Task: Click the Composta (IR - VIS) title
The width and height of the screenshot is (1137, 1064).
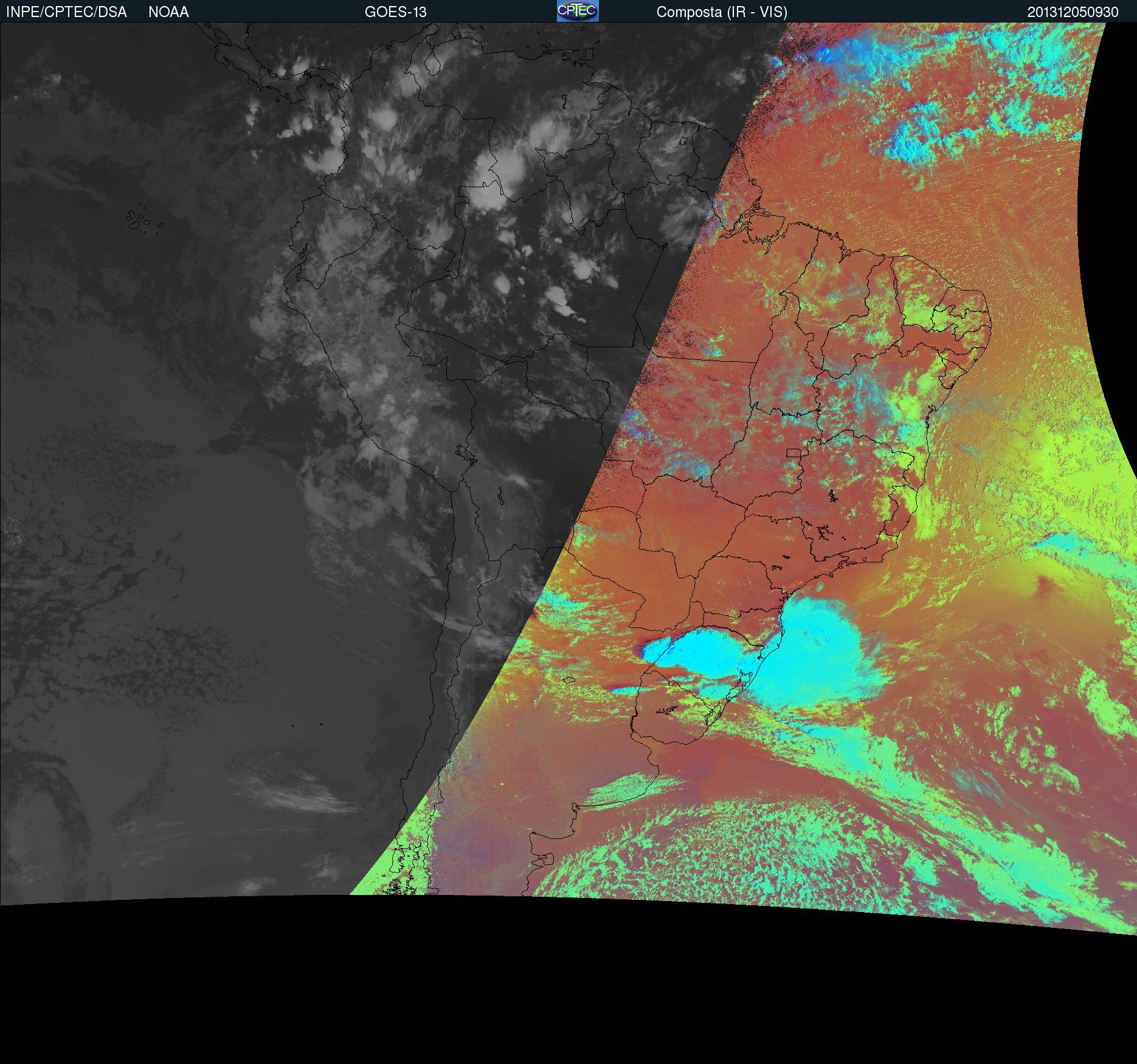Action: pos(721,12)
